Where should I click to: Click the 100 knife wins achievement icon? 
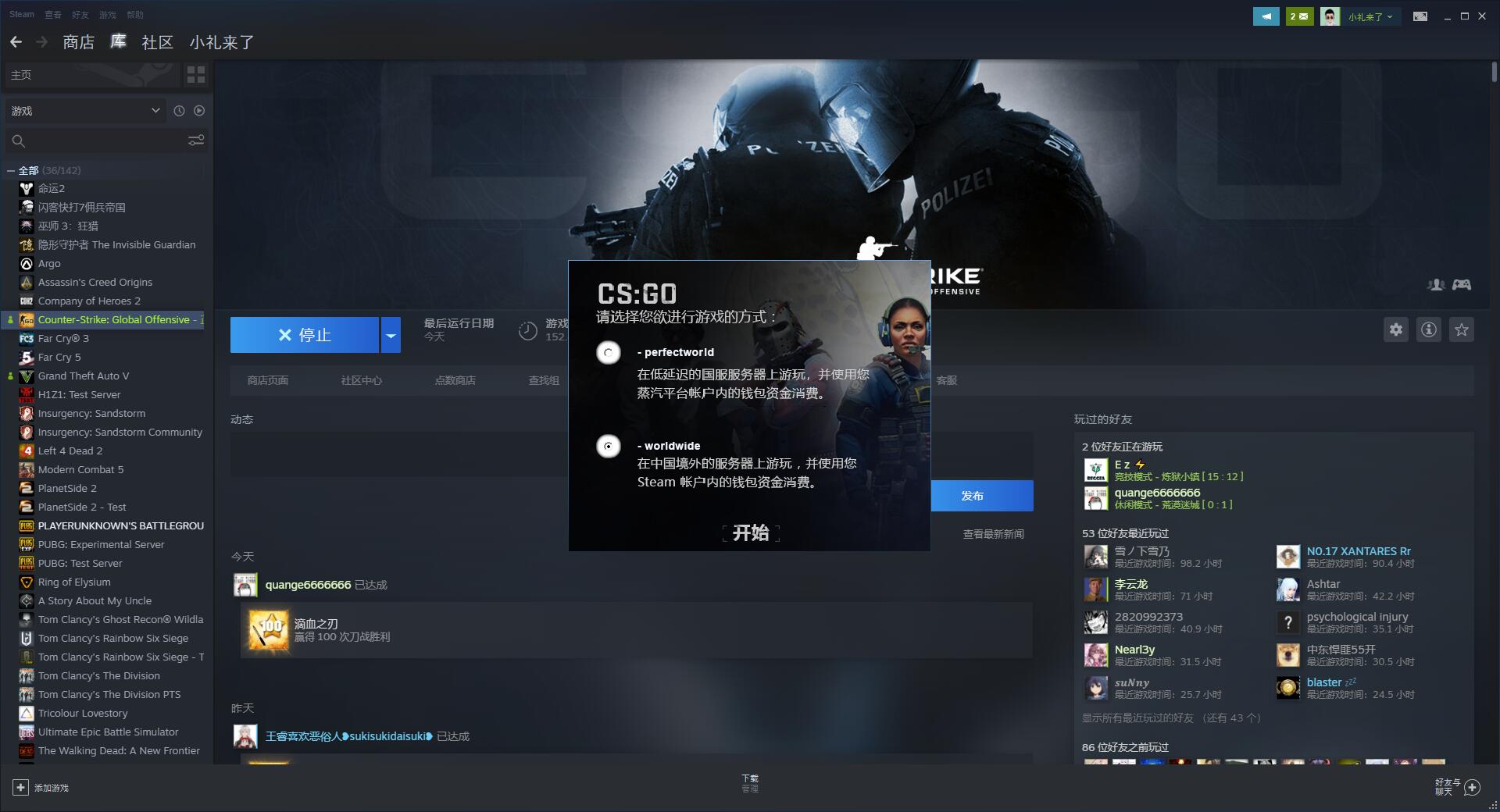coord(268,630)
